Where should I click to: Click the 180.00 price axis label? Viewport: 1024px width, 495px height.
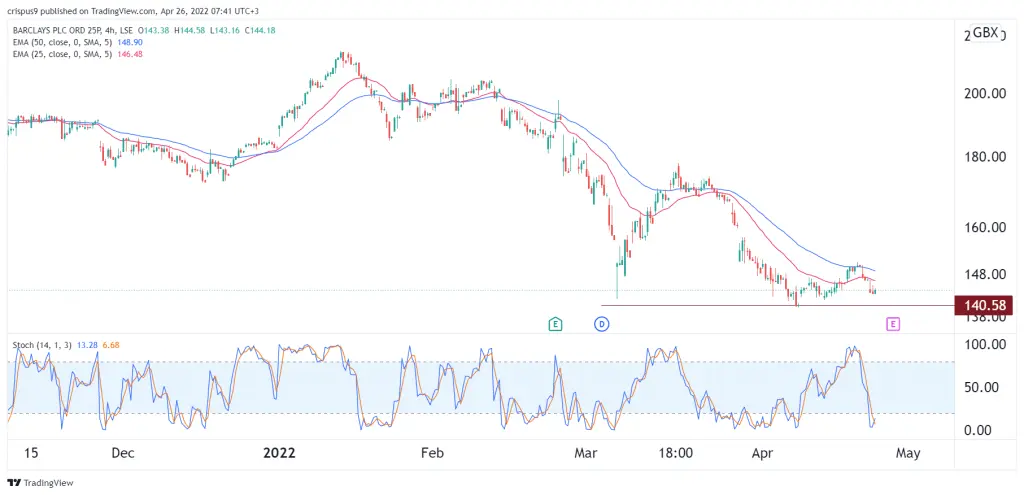click(x=984, y=157)
